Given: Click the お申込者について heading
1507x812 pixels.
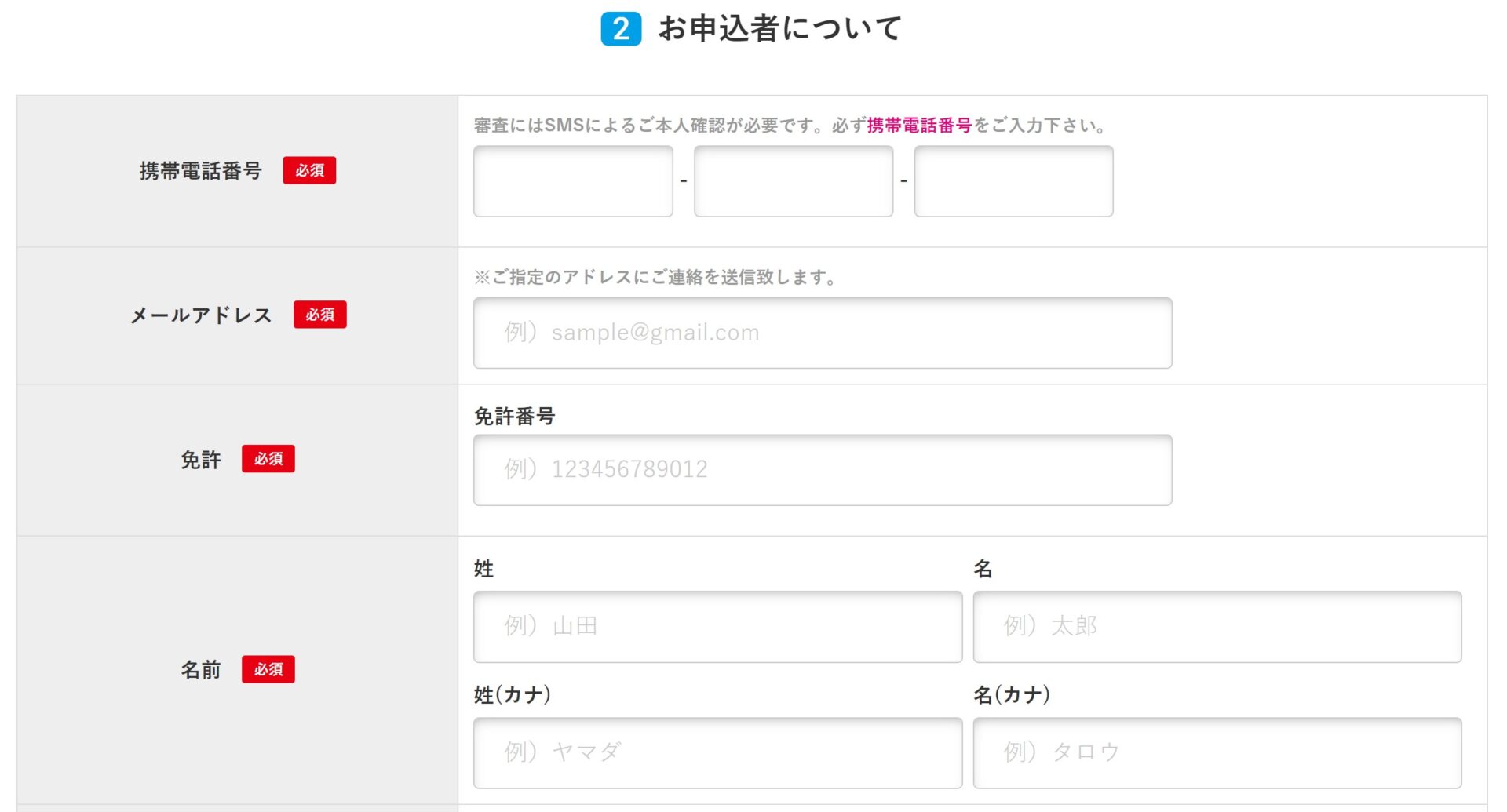Looking at the screenshot, I should (780, 29).
